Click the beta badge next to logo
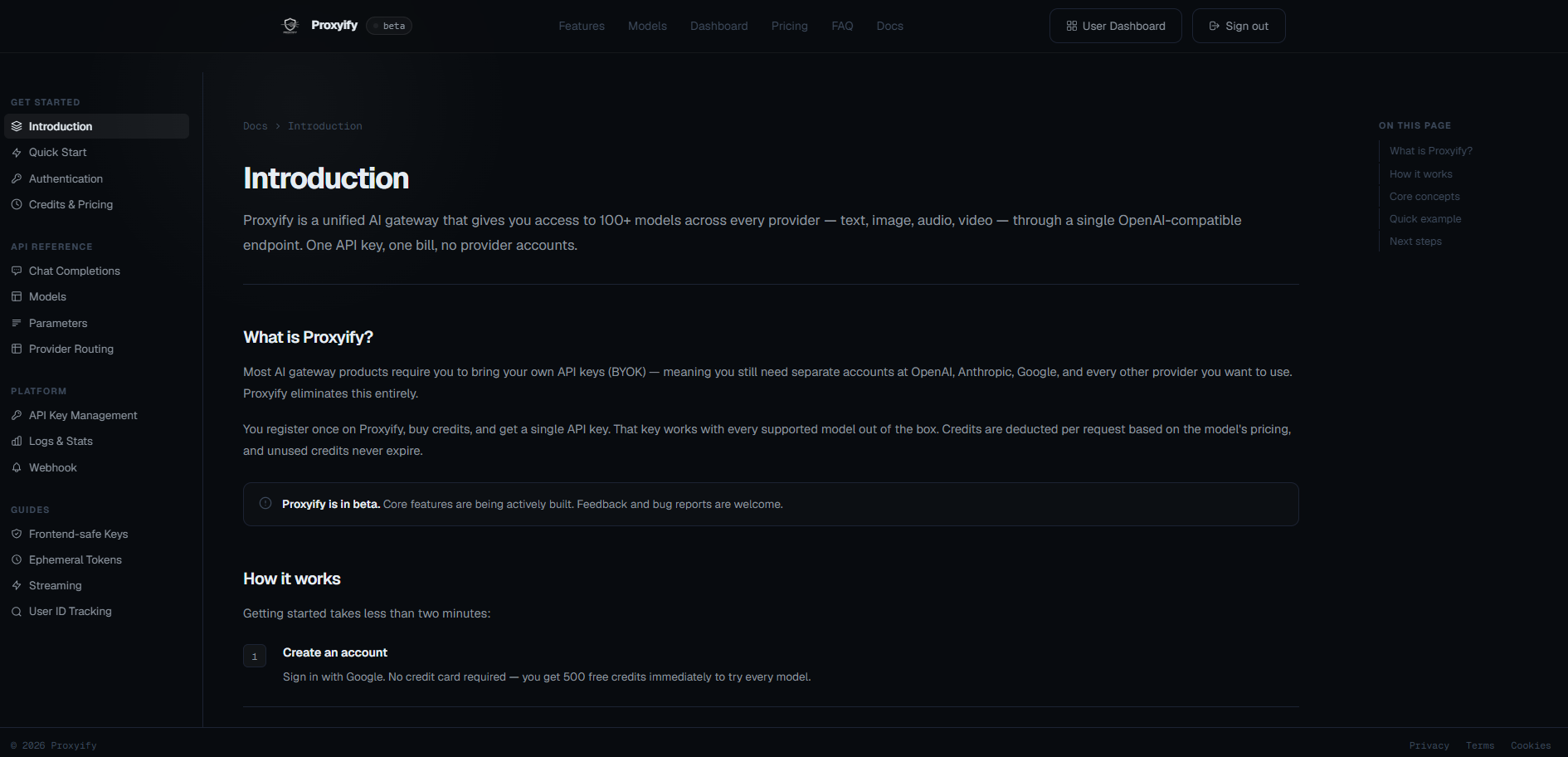 pyautogui.click(x=389, y=26)
